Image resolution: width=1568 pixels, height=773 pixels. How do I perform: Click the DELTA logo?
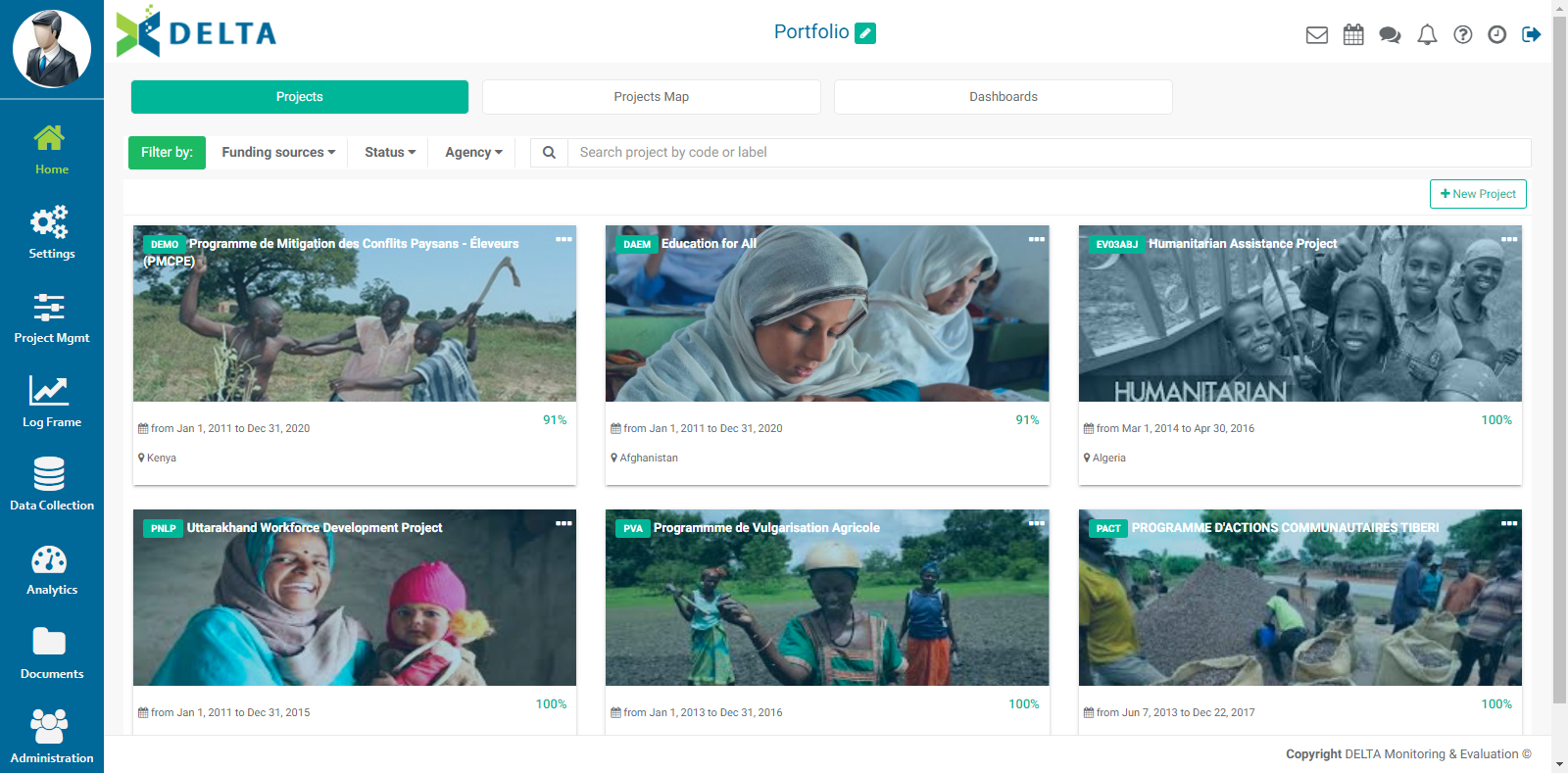pyautogui.click(x=196, y=32)
